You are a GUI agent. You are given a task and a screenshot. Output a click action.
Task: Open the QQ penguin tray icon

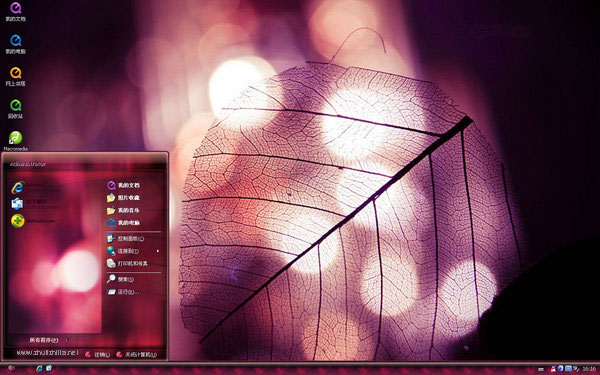point(553,368)
